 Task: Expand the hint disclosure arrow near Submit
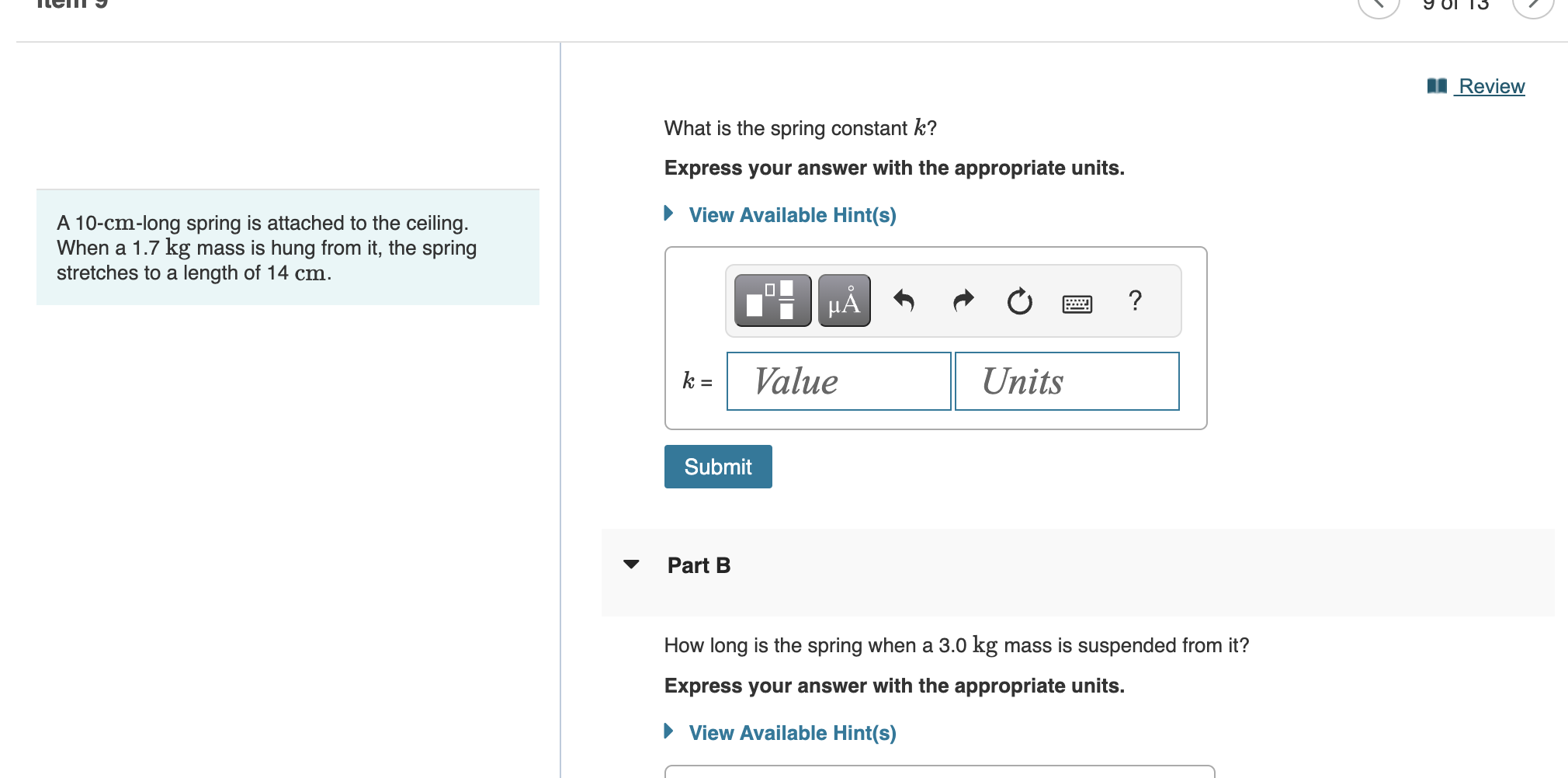(x=668, y=214)
